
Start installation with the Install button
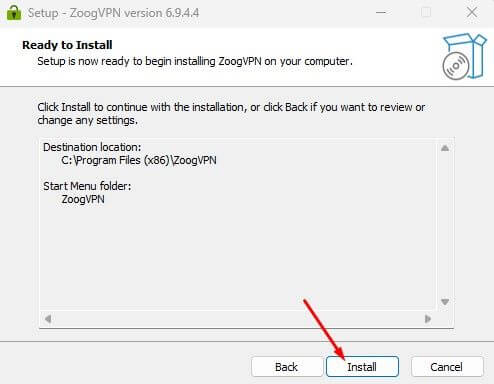click(x=362, y=367)
